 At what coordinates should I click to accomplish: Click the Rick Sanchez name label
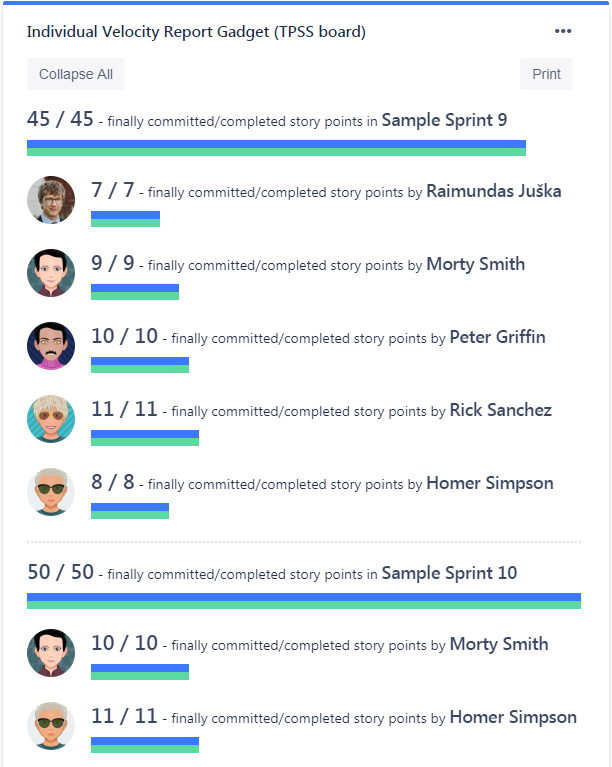tap(501, 410)
